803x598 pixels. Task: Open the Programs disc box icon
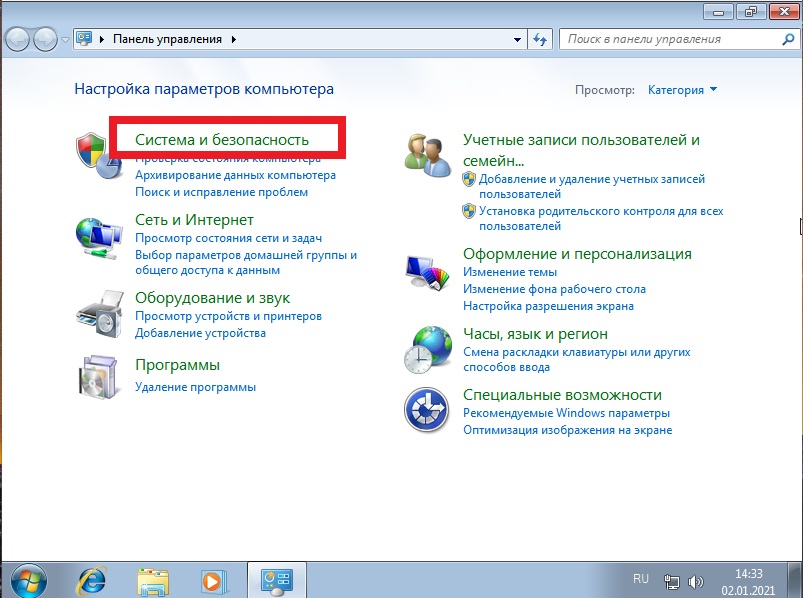(x=99, y=377)
